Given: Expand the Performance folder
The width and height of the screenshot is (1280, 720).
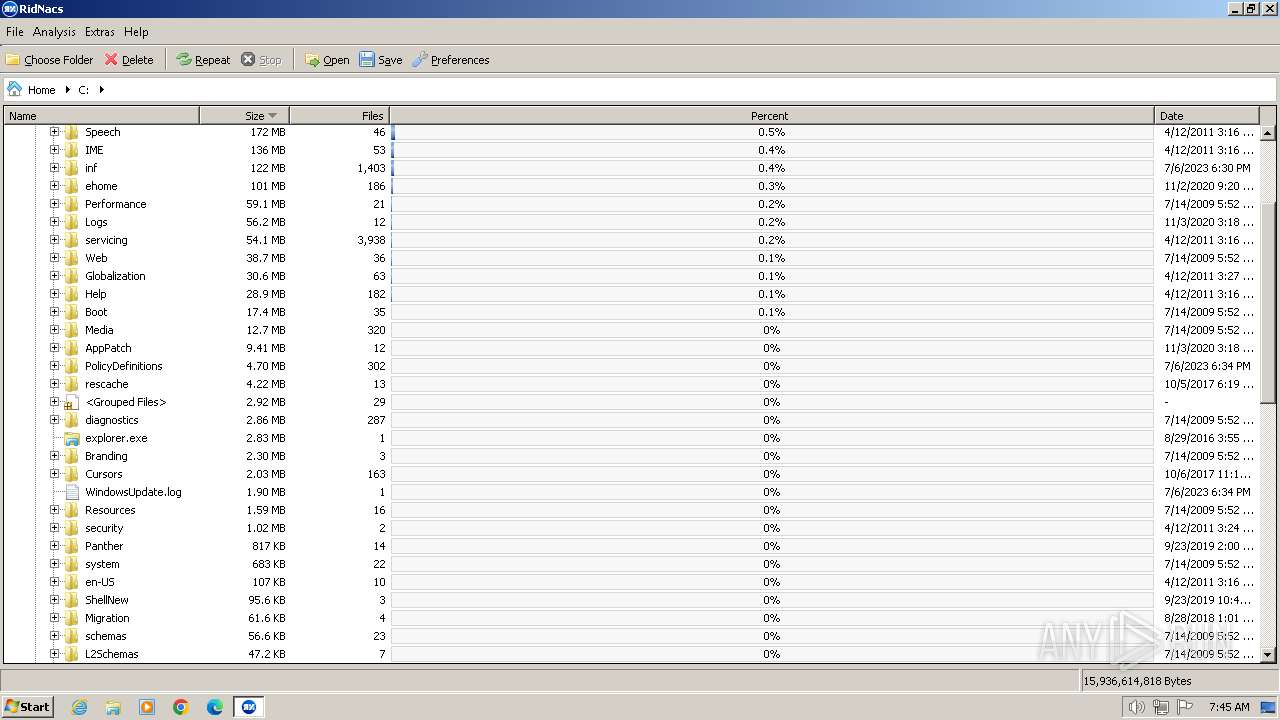Looking at the screenshot, I should tap(54, 204).
